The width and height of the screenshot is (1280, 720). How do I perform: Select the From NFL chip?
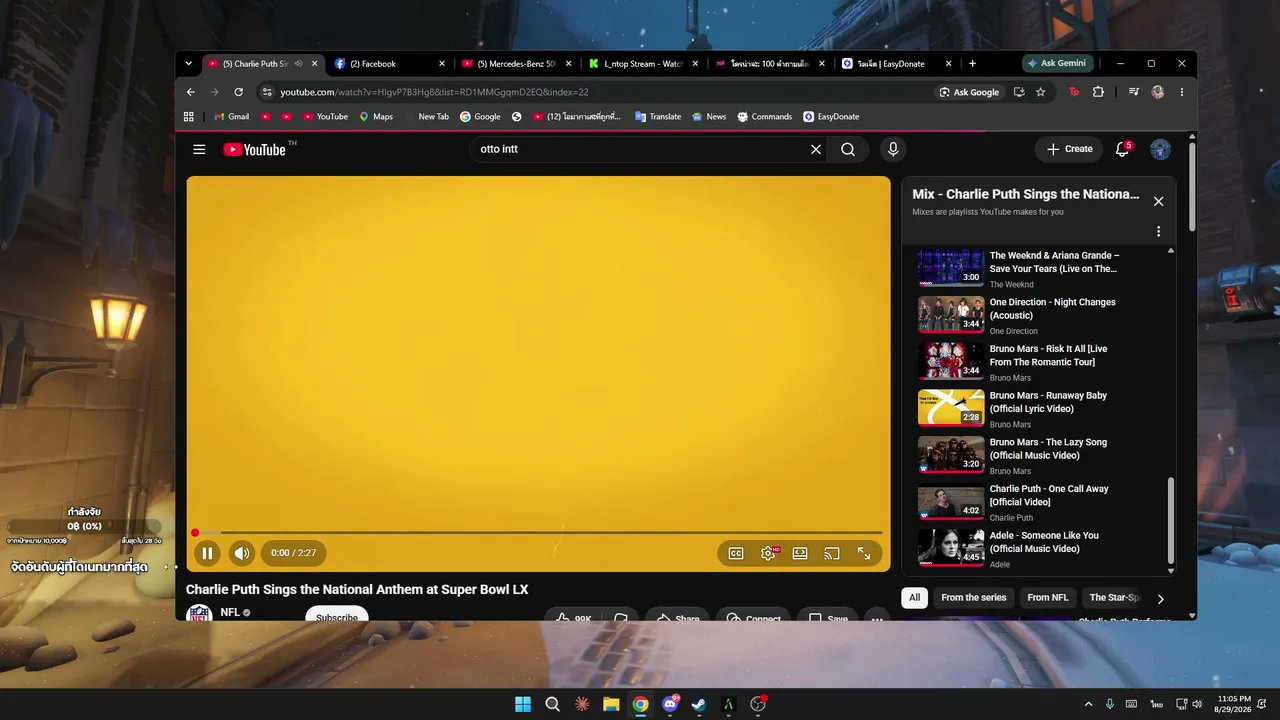point(1048,598)
